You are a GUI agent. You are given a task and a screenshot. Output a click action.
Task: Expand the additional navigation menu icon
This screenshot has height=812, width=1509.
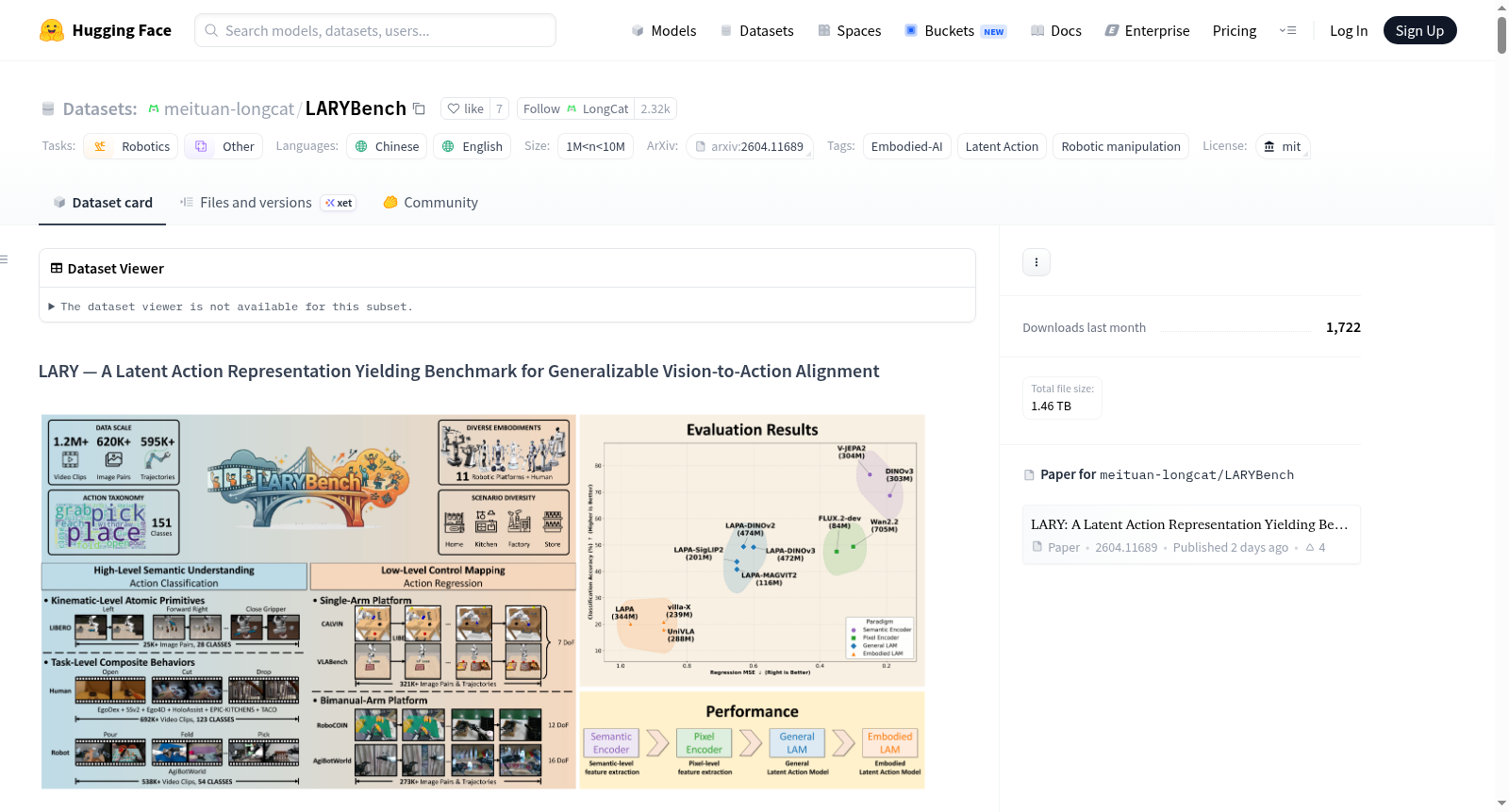click(1287, 30)
